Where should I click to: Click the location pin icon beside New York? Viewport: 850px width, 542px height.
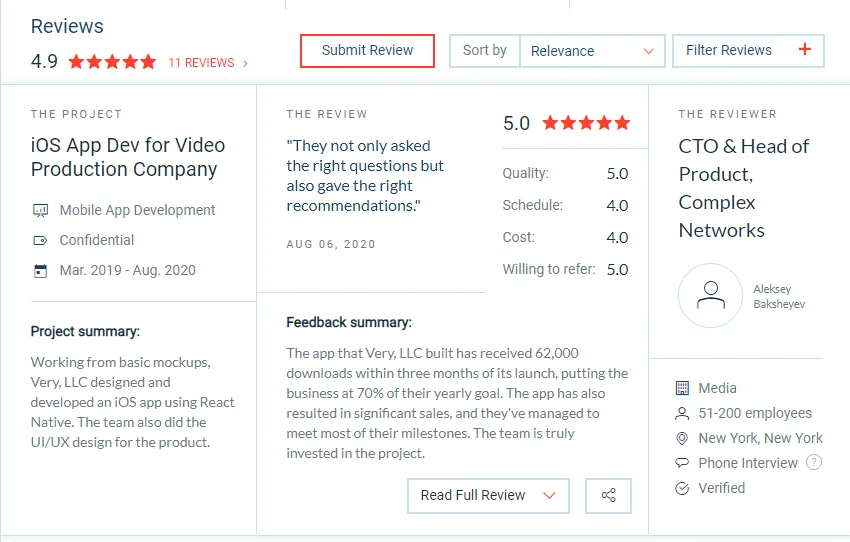point(682,438)
